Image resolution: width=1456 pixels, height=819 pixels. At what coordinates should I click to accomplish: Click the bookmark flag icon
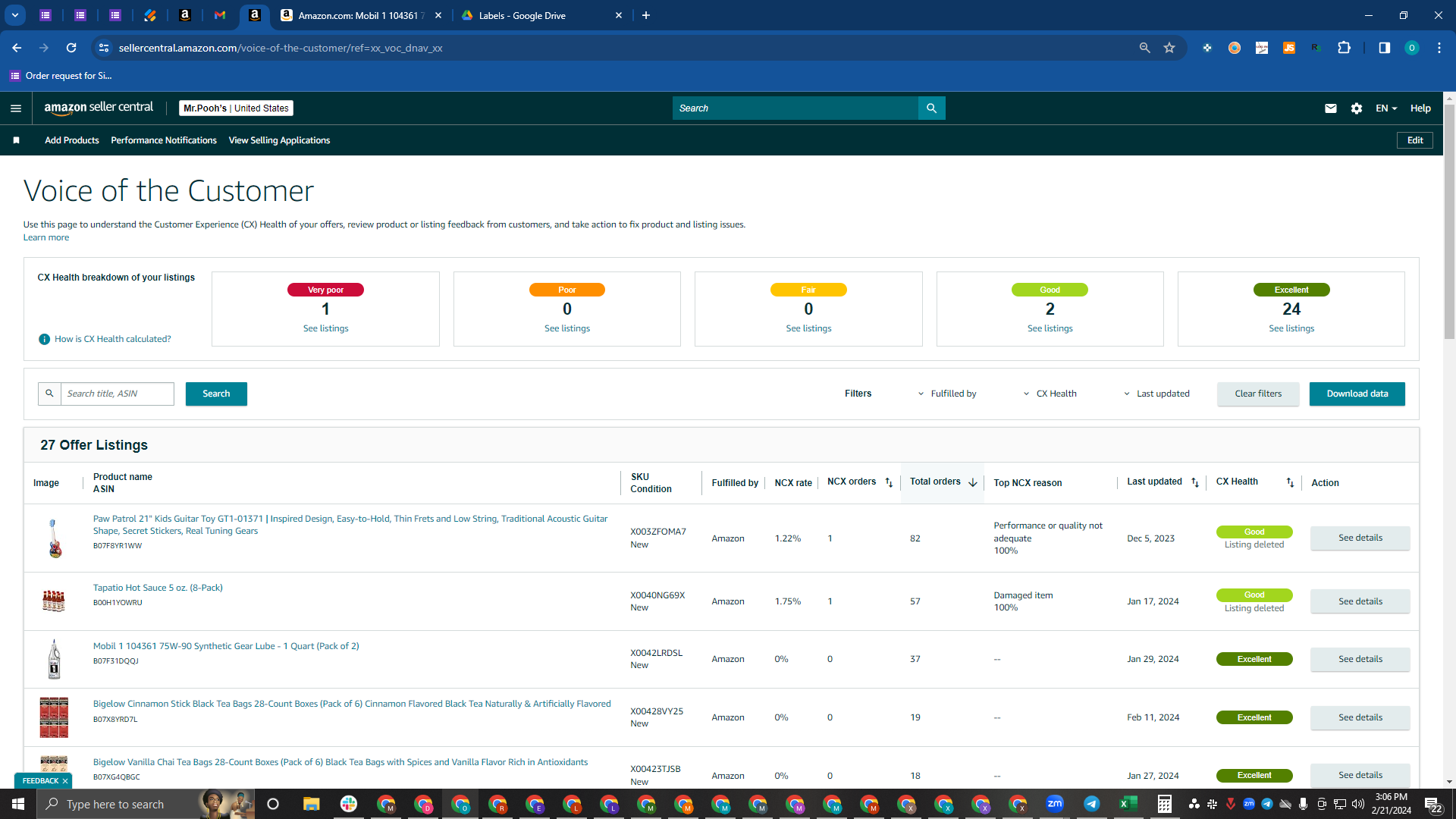[x=16, y=140]
